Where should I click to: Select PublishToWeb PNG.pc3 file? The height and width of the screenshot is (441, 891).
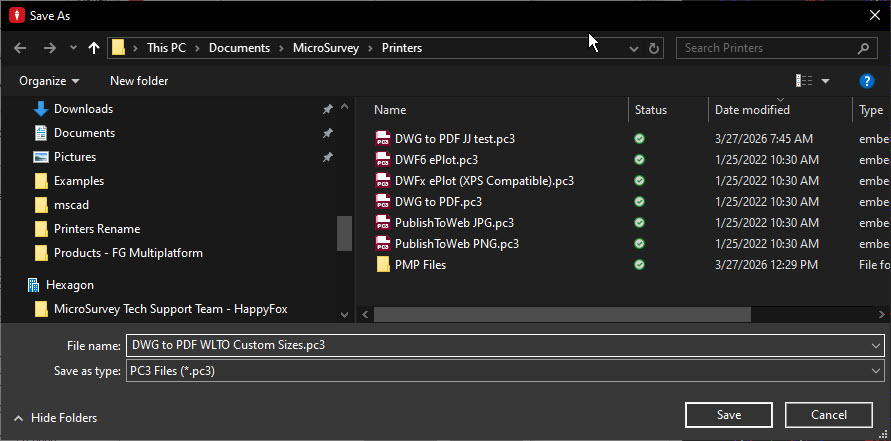(x=456, y=244)
